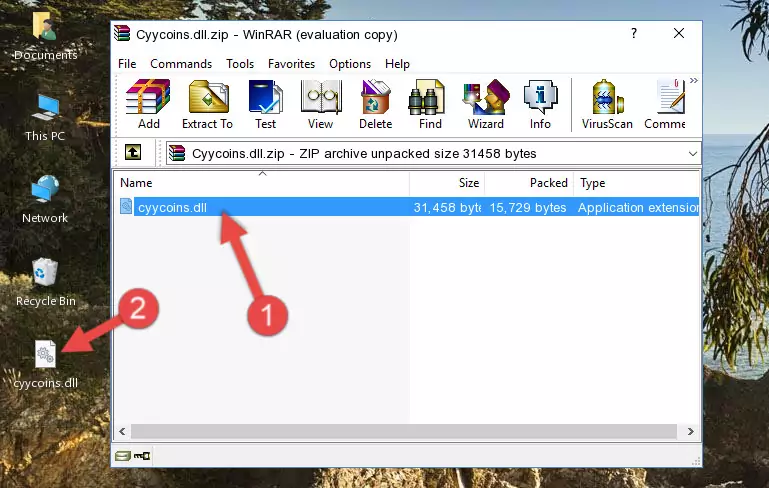The image size is (769, 488).
Task: Click the WinRAR help question mark
Action: [x=634, y=34]
